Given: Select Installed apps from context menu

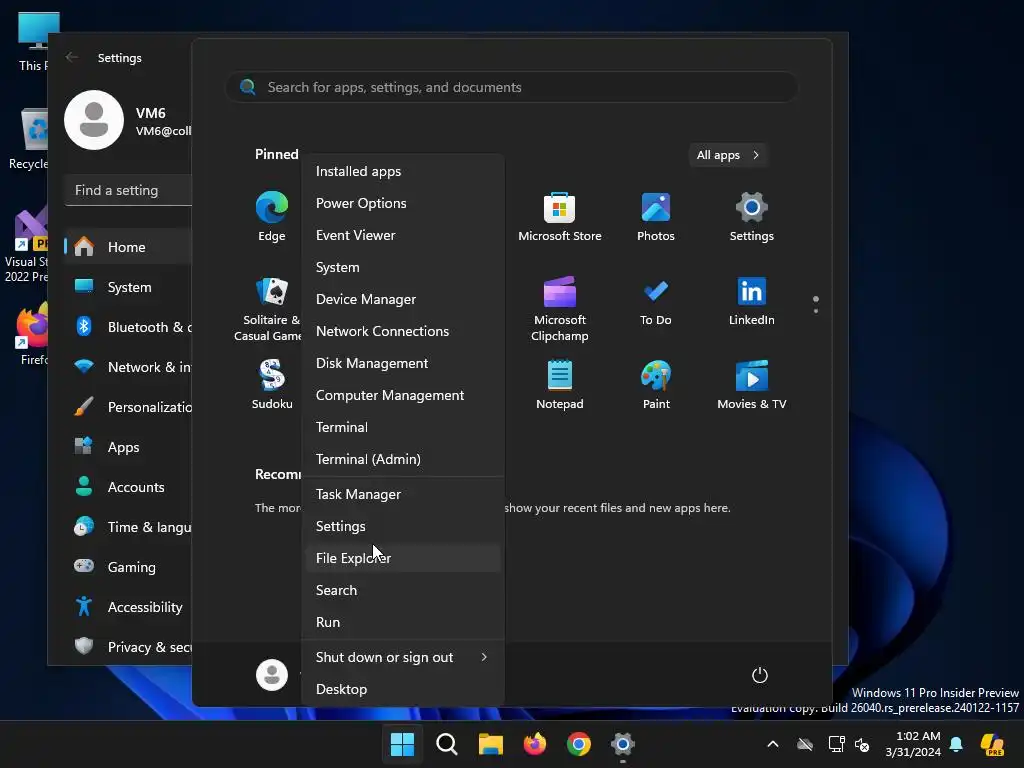Looking at the screenshot, I should click(402, 171).
